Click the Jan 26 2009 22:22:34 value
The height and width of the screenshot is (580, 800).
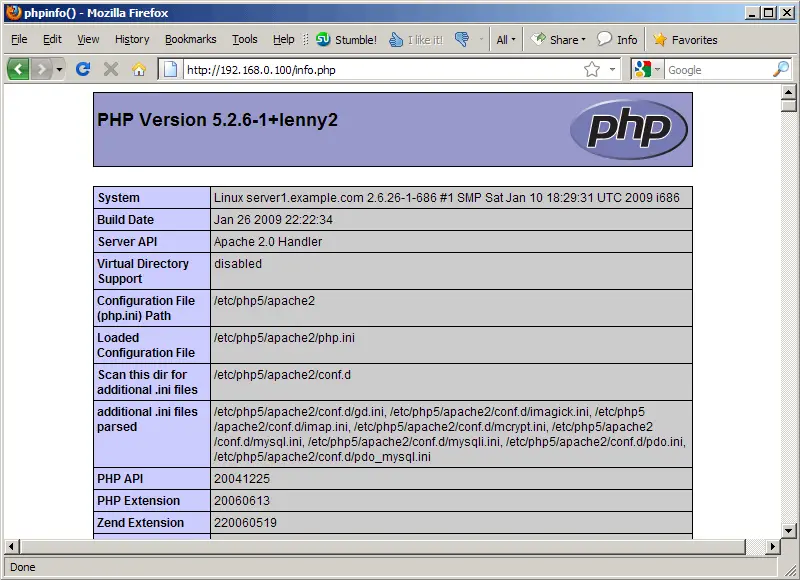coord(273,219)
